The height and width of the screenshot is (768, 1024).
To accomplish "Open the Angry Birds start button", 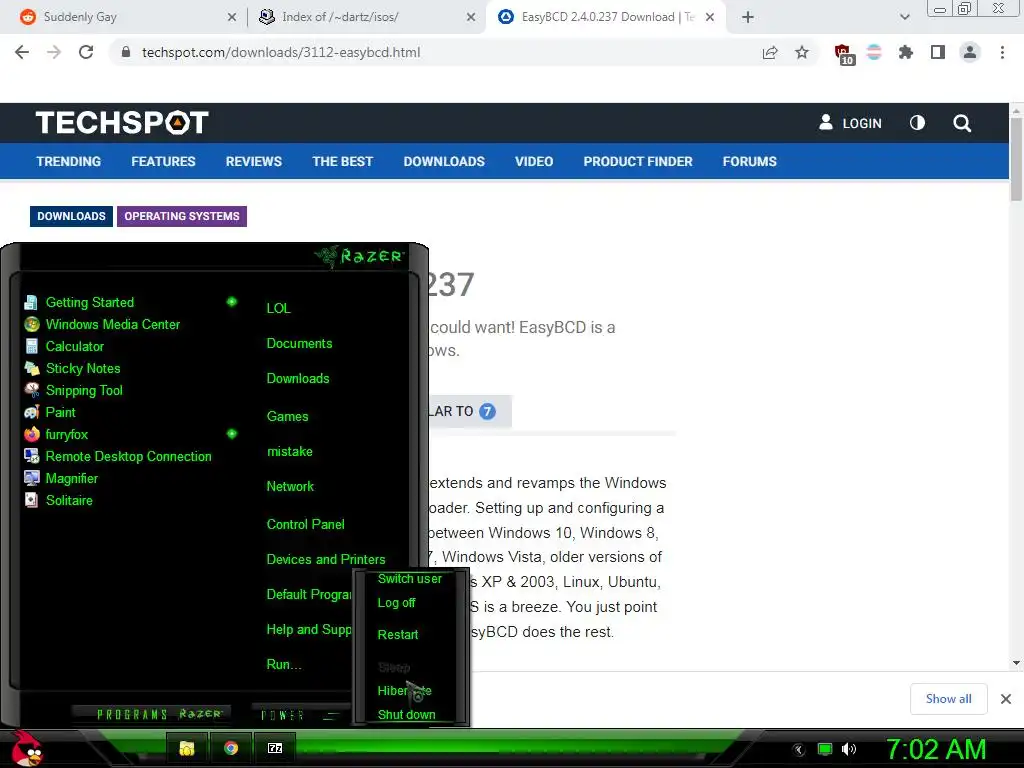I will (26, 748).
